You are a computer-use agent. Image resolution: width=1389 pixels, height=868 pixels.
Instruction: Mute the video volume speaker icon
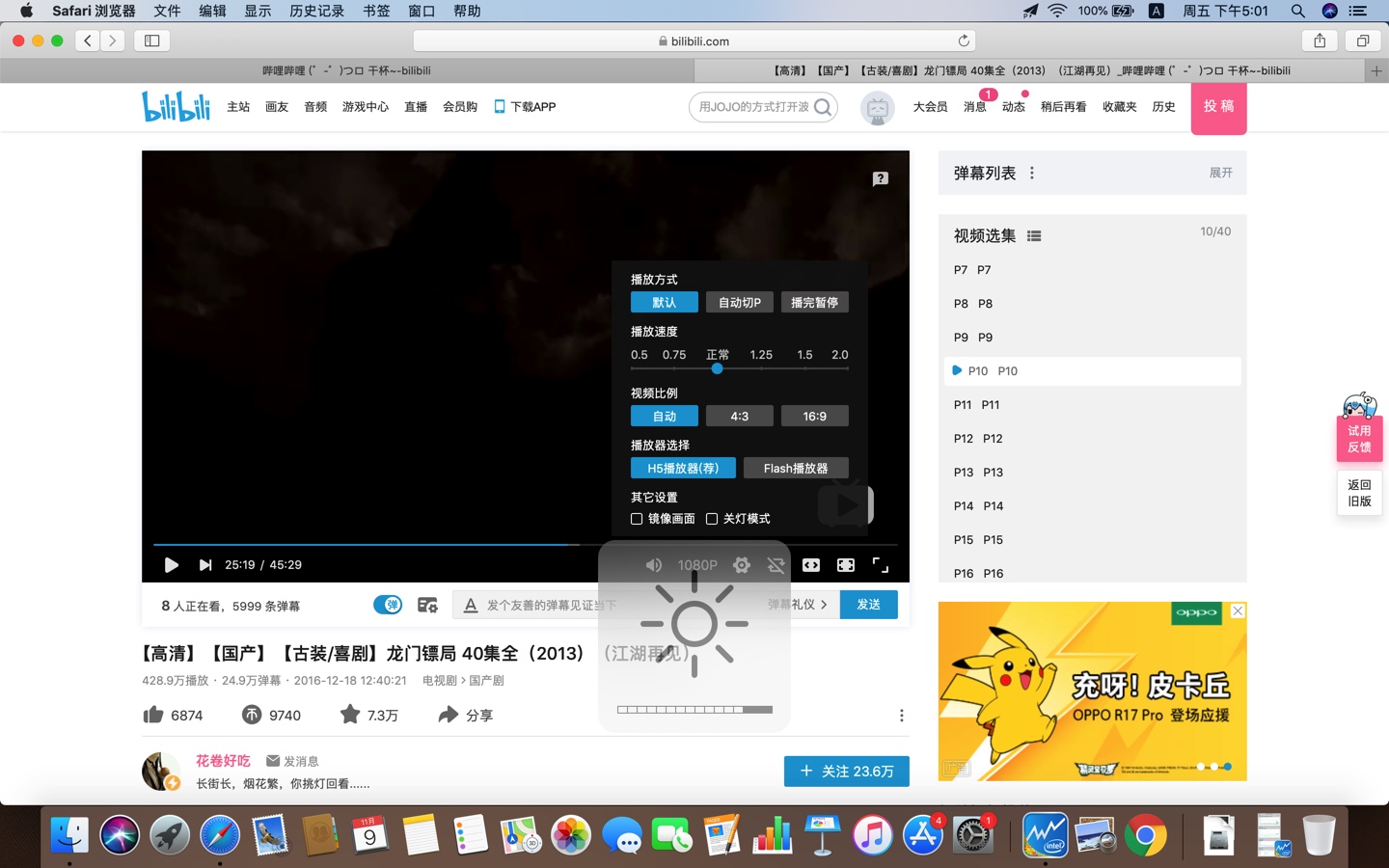(653, 565)
